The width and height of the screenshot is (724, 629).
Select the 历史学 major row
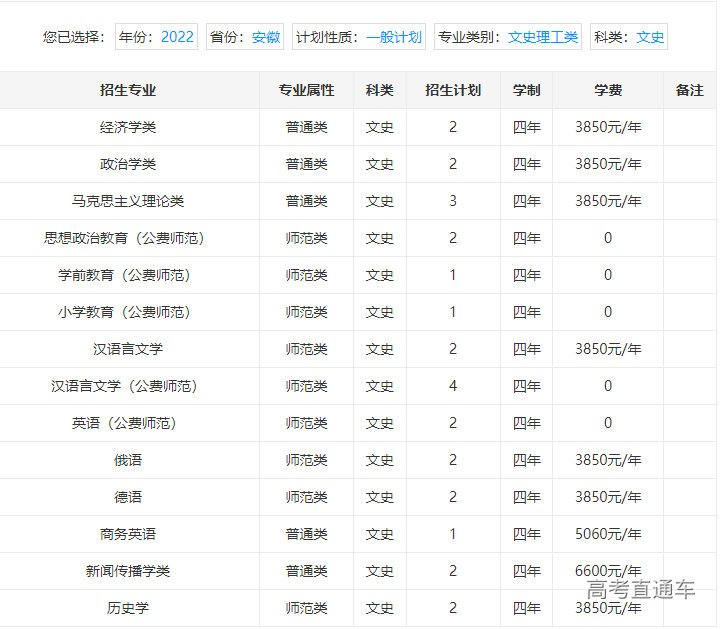tap(128, 608)
